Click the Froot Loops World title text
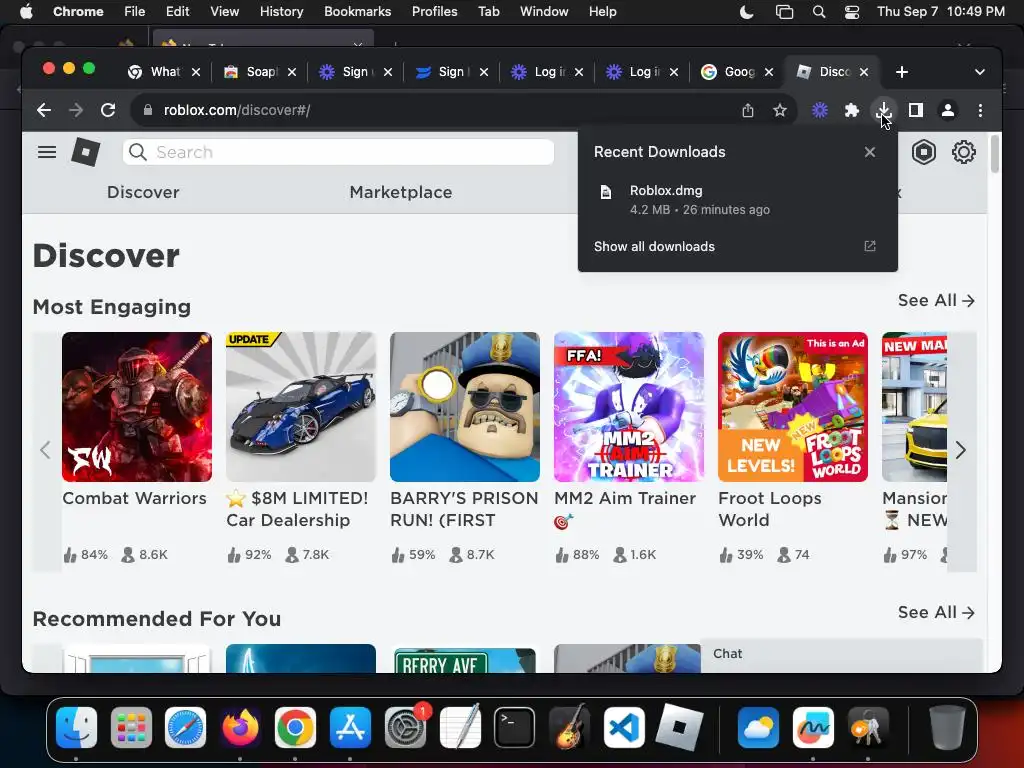This screenshot has width=1024, height=768. [770, 509]
